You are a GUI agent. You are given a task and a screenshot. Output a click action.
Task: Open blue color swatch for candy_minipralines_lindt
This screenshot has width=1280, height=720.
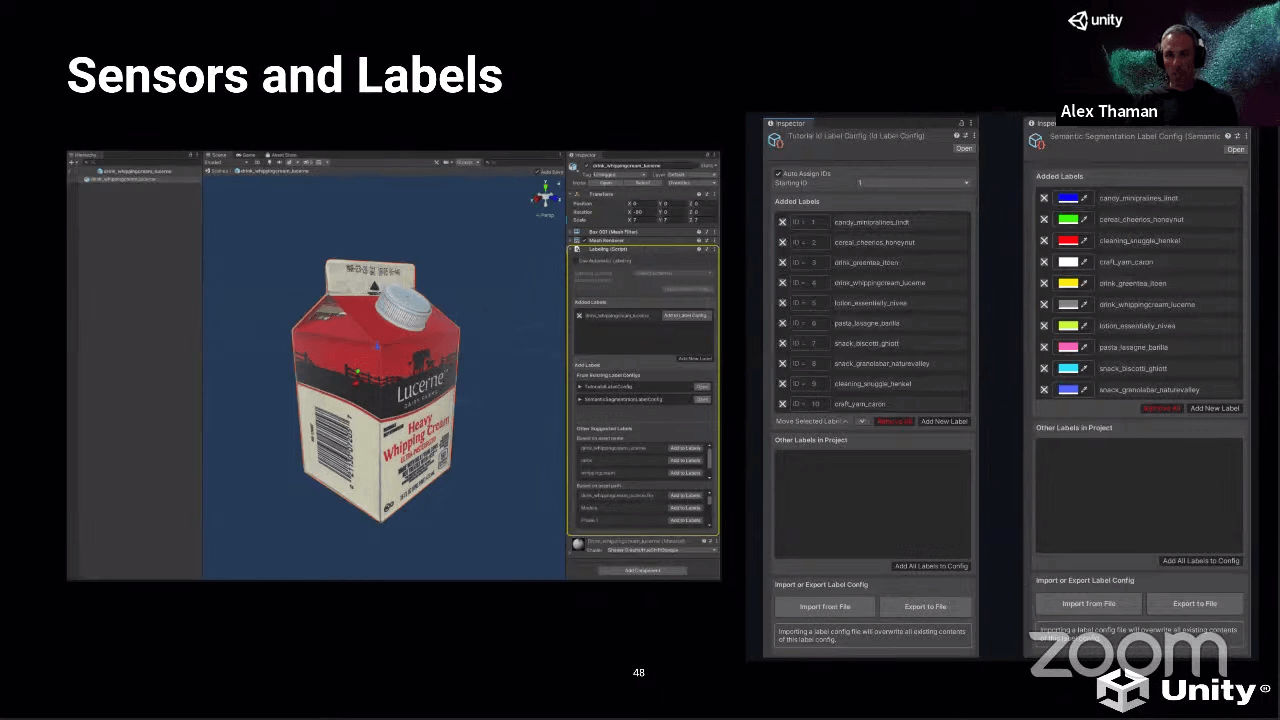[1068, 198]
